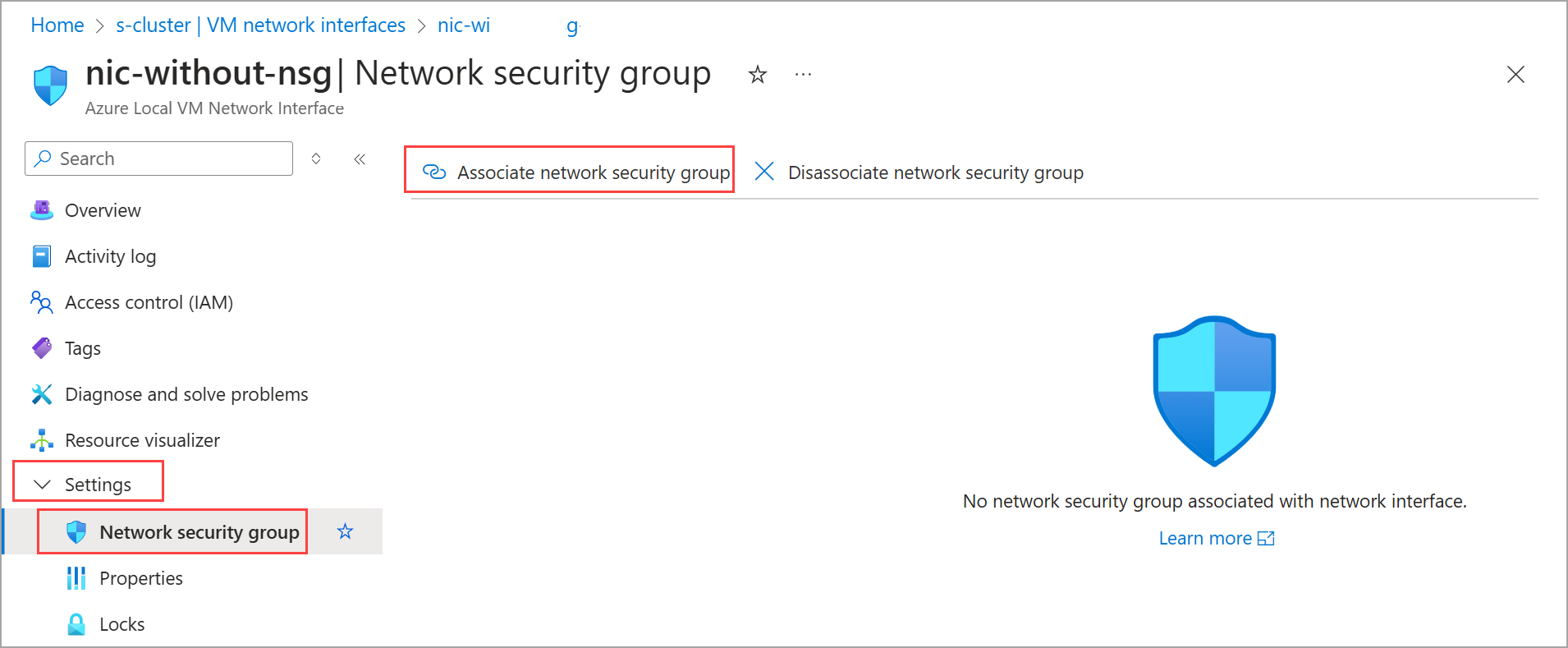Focus the sidebar Search field
This screenshot has height=648, width=1568.
point(159,159)
